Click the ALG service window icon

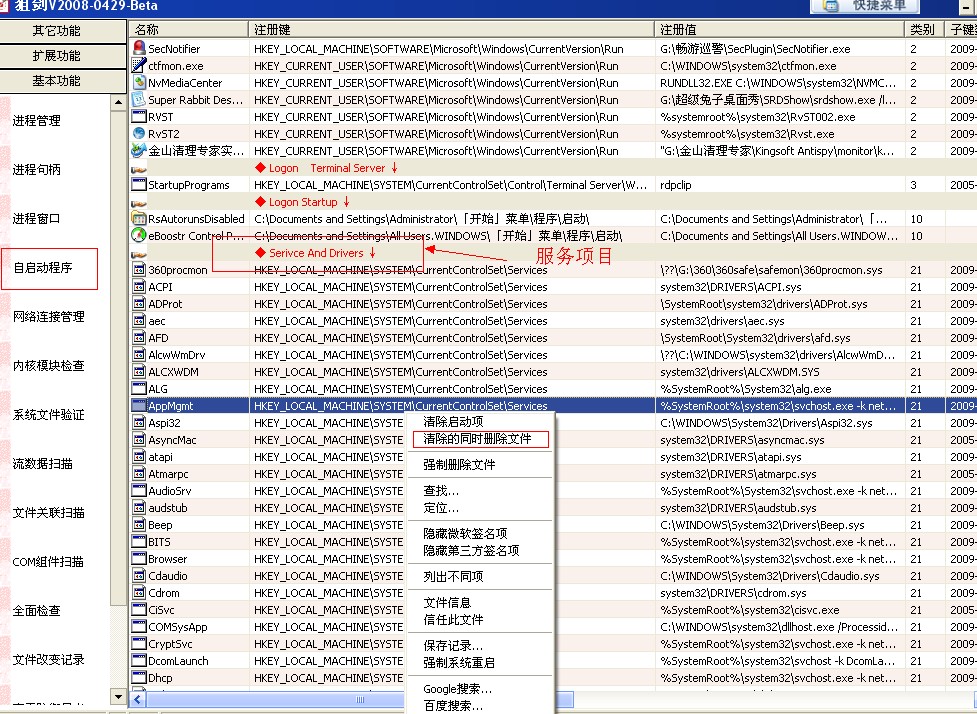pos(139,388)
